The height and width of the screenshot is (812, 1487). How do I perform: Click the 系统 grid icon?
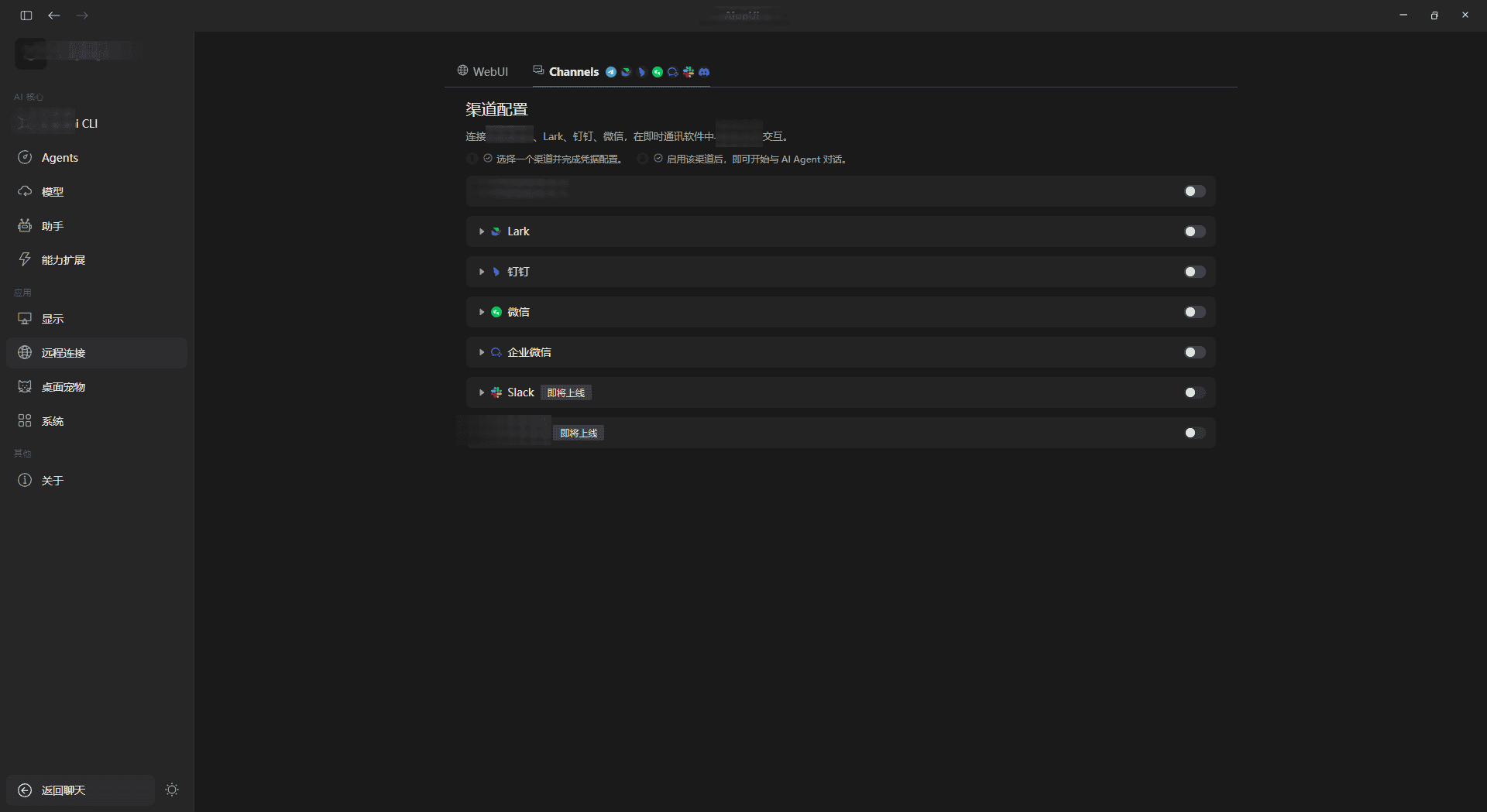pyautogui.click(x=25, y=420)
